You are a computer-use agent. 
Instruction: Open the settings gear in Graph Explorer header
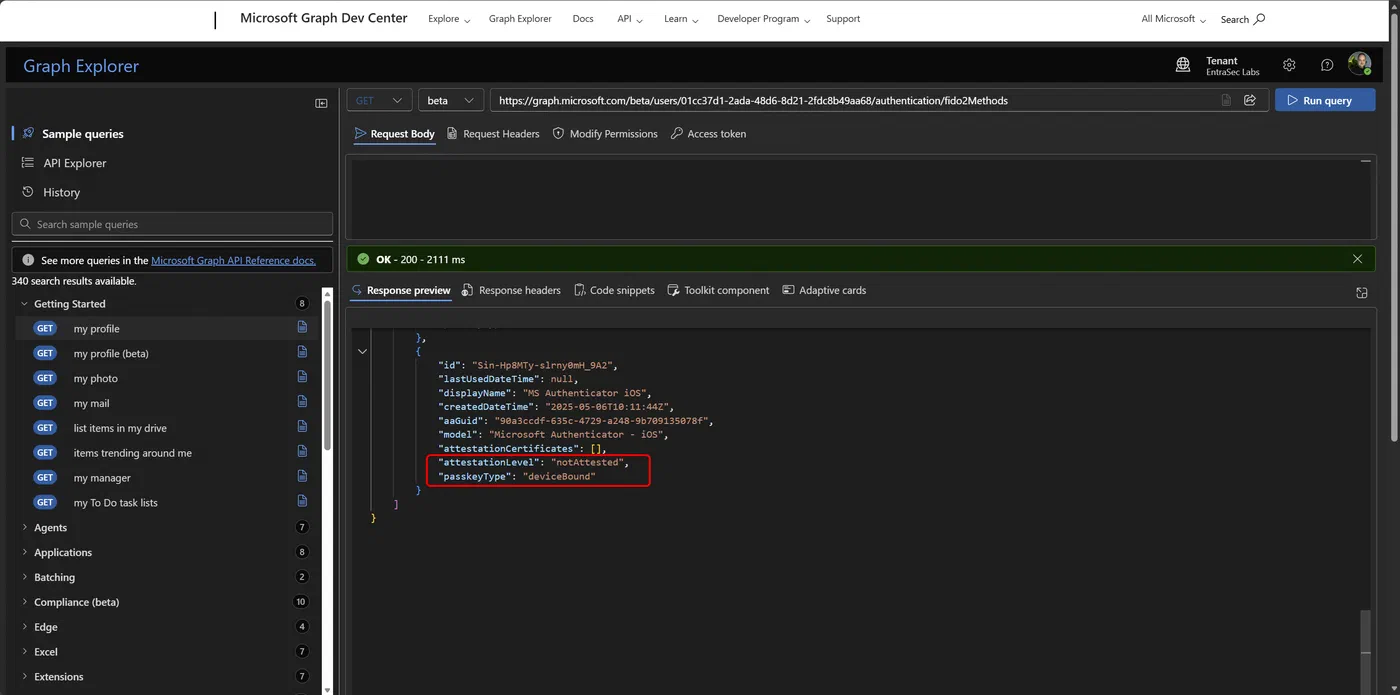coord(1289,65)
